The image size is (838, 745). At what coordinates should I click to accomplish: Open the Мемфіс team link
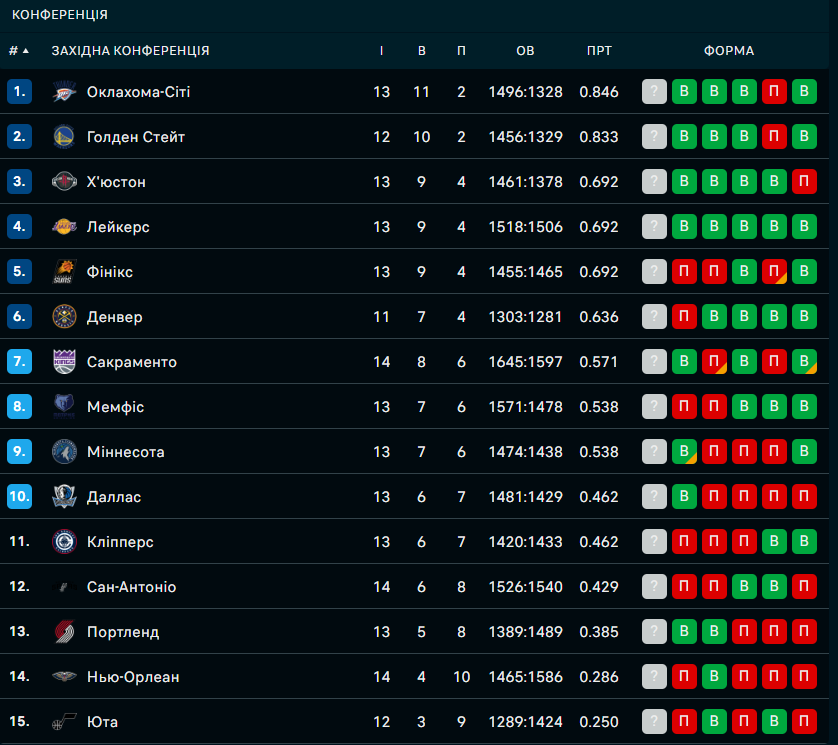tap(115, 407)
